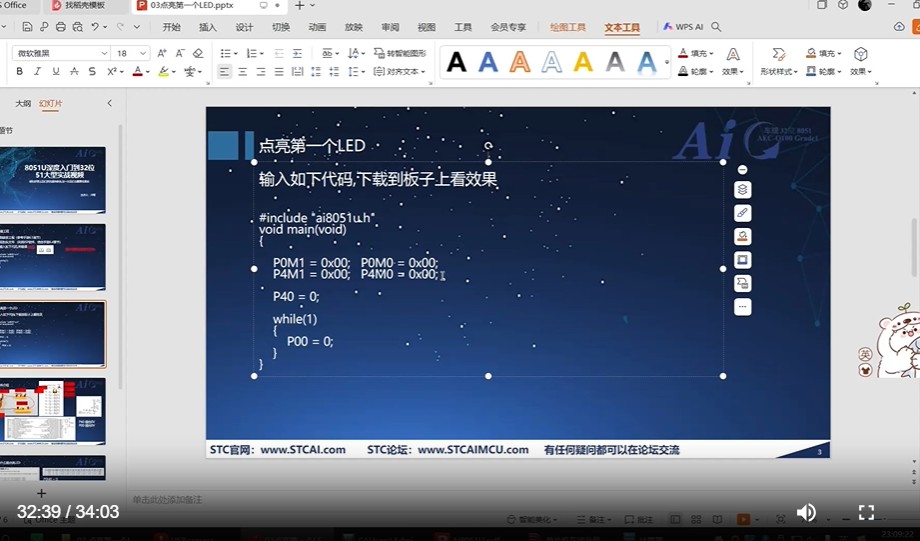920x541 pixels.
Task: Click the Print Preview icon
Action: [77, 27]
